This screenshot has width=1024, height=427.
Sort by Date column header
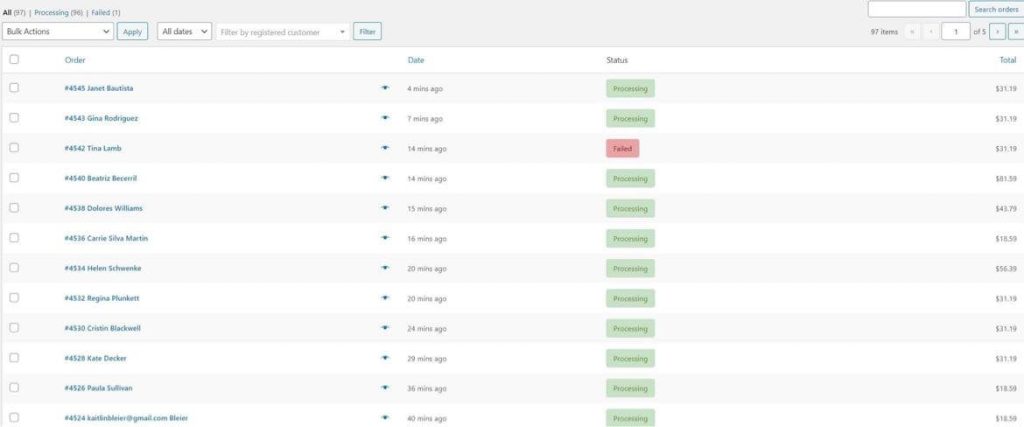pos(416,60)
